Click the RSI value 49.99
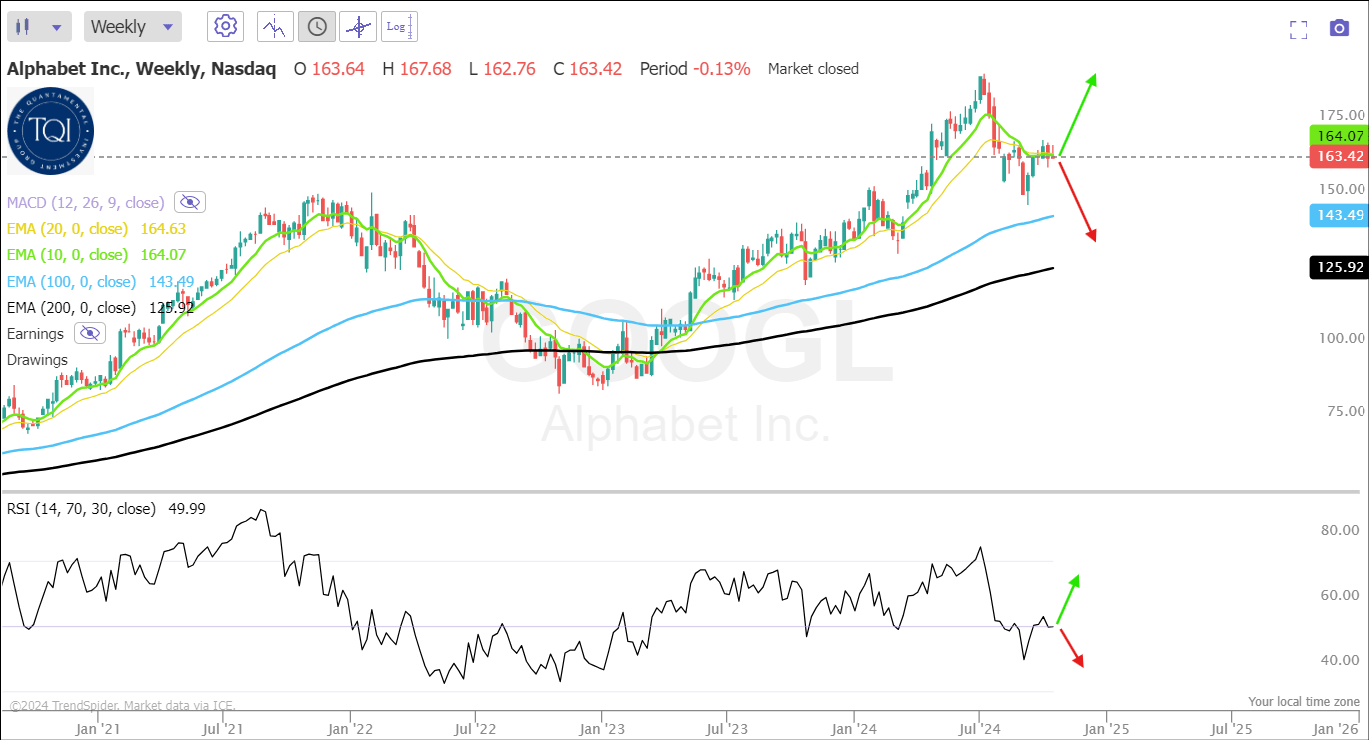This screenshot has height=740, width=1369. [187, 509]
